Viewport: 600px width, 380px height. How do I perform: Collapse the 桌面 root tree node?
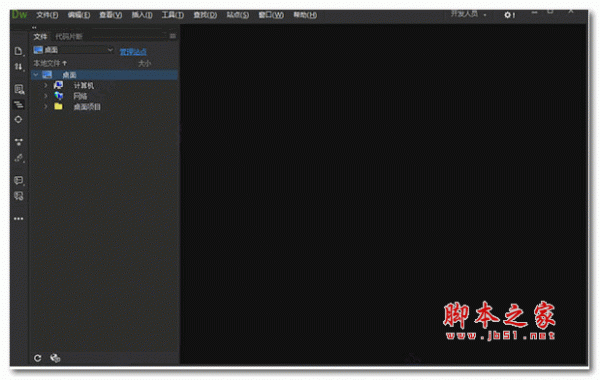[x=36, y=75]
